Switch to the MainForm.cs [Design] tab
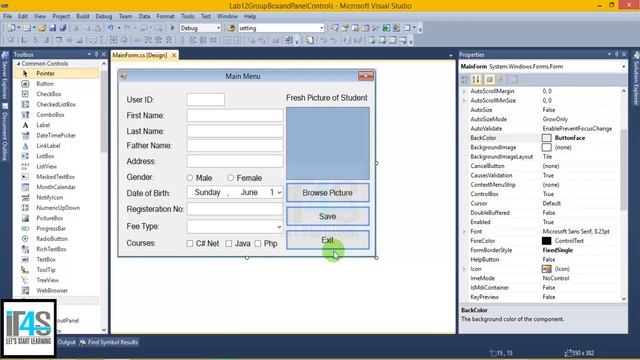Viewport: 640px width, 360px height. pyautogui.click(x=140, y=55)
